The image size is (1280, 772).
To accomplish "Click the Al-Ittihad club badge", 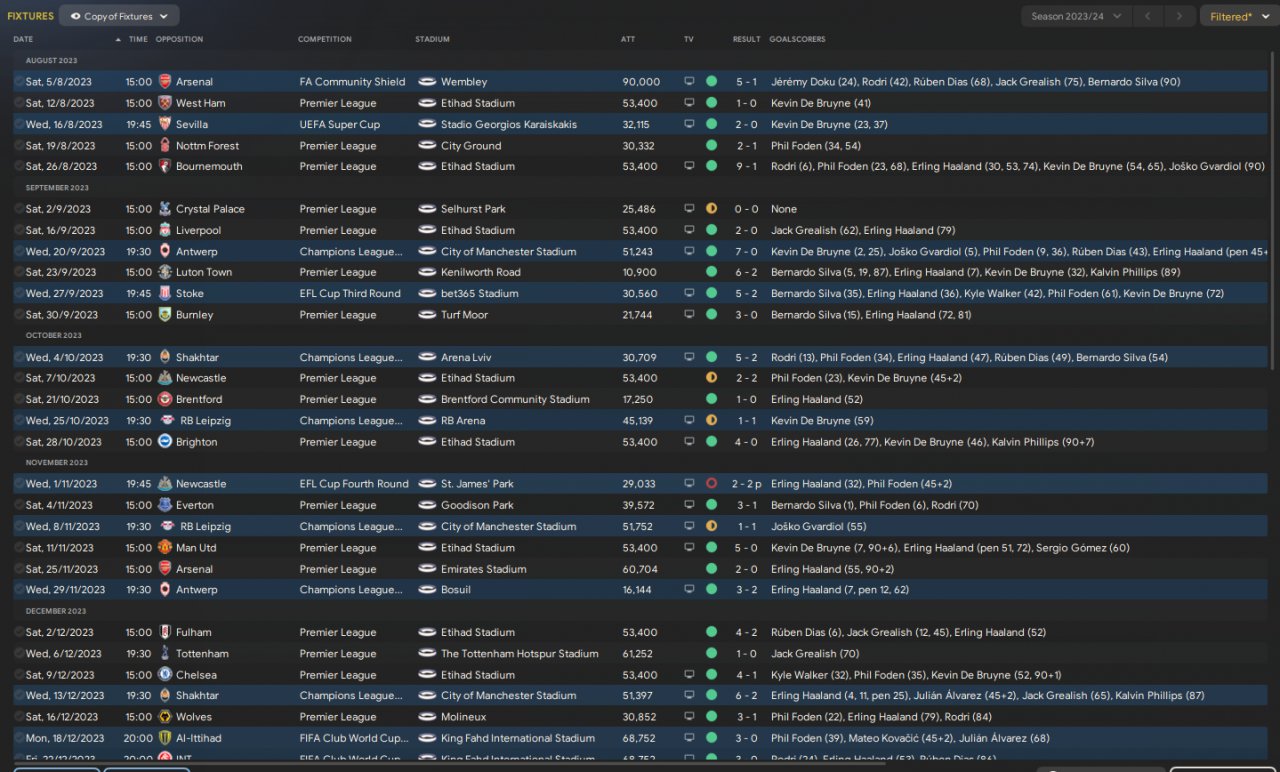I will (x=165, y=738).
